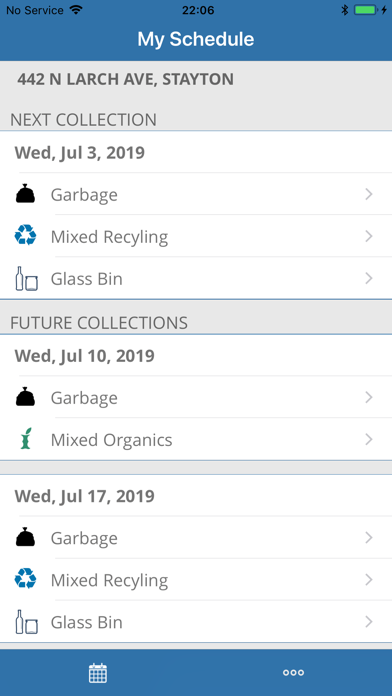The height and width of the screenshot is (696, 392).
Task: Expand Garbage details chevron for Jul 3
Action: point(368,194)
